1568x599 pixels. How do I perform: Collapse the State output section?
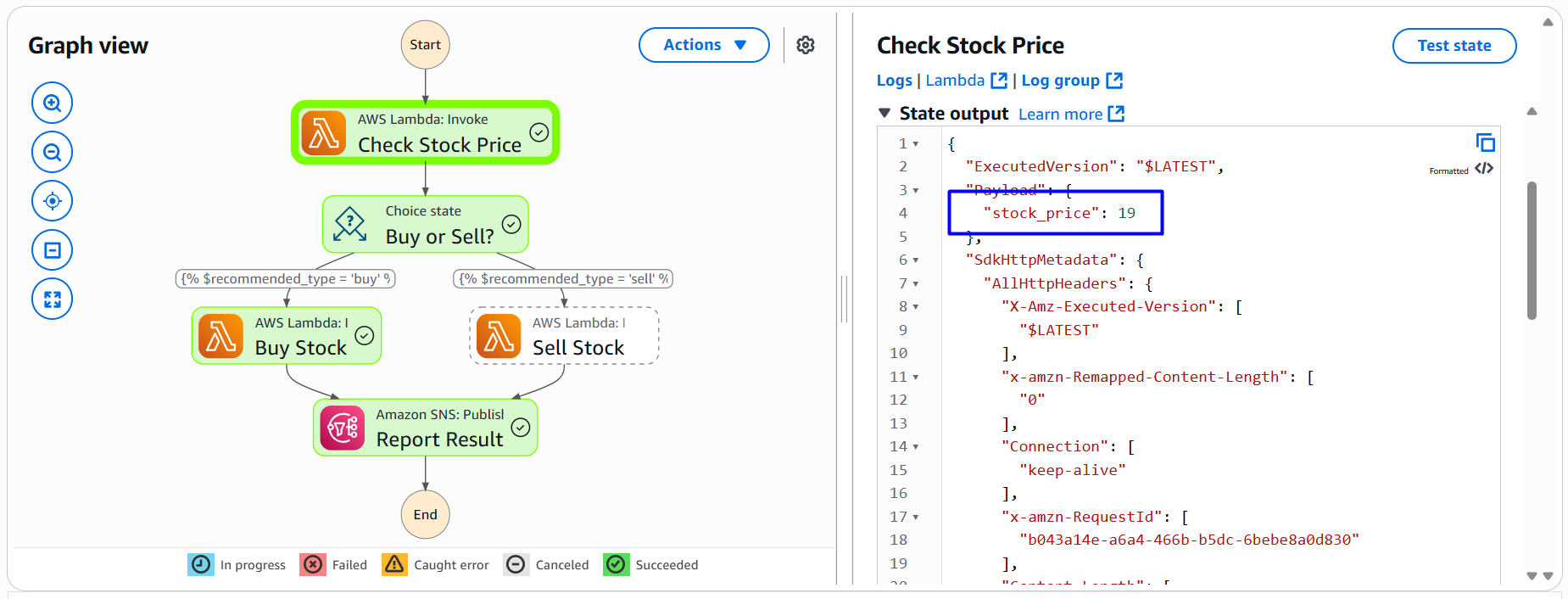[884, 114]
